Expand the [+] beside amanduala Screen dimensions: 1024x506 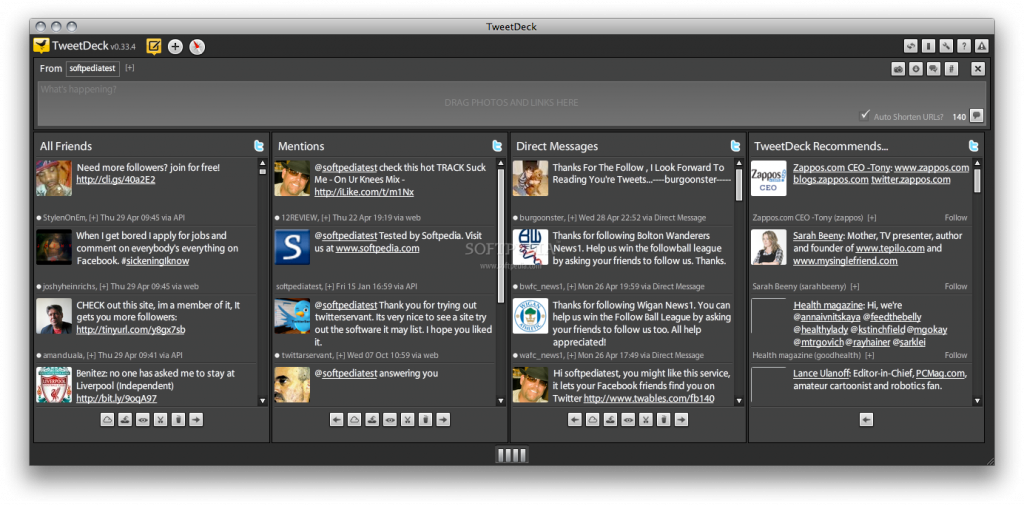tap(93, 355)
